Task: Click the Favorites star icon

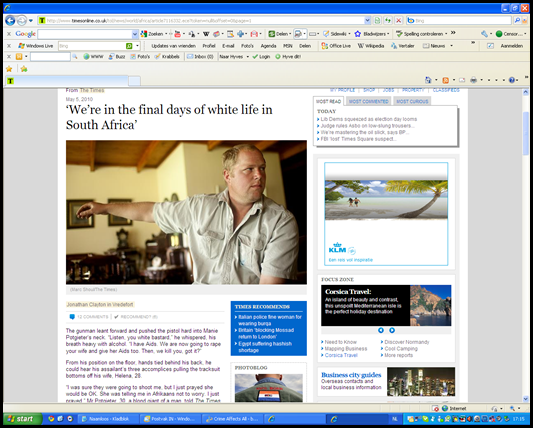Action: point(9,69)
